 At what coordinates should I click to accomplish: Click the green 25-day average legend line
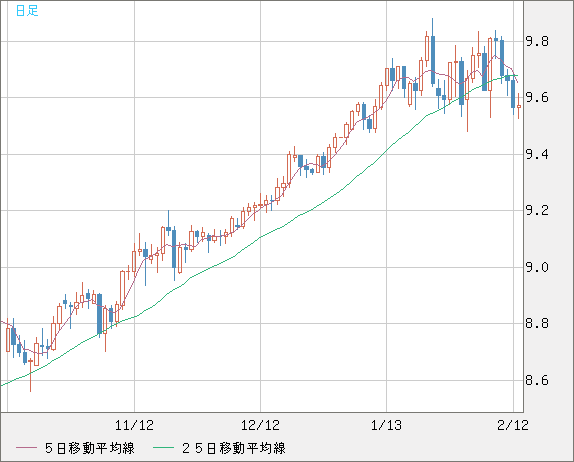click(163, 448)
